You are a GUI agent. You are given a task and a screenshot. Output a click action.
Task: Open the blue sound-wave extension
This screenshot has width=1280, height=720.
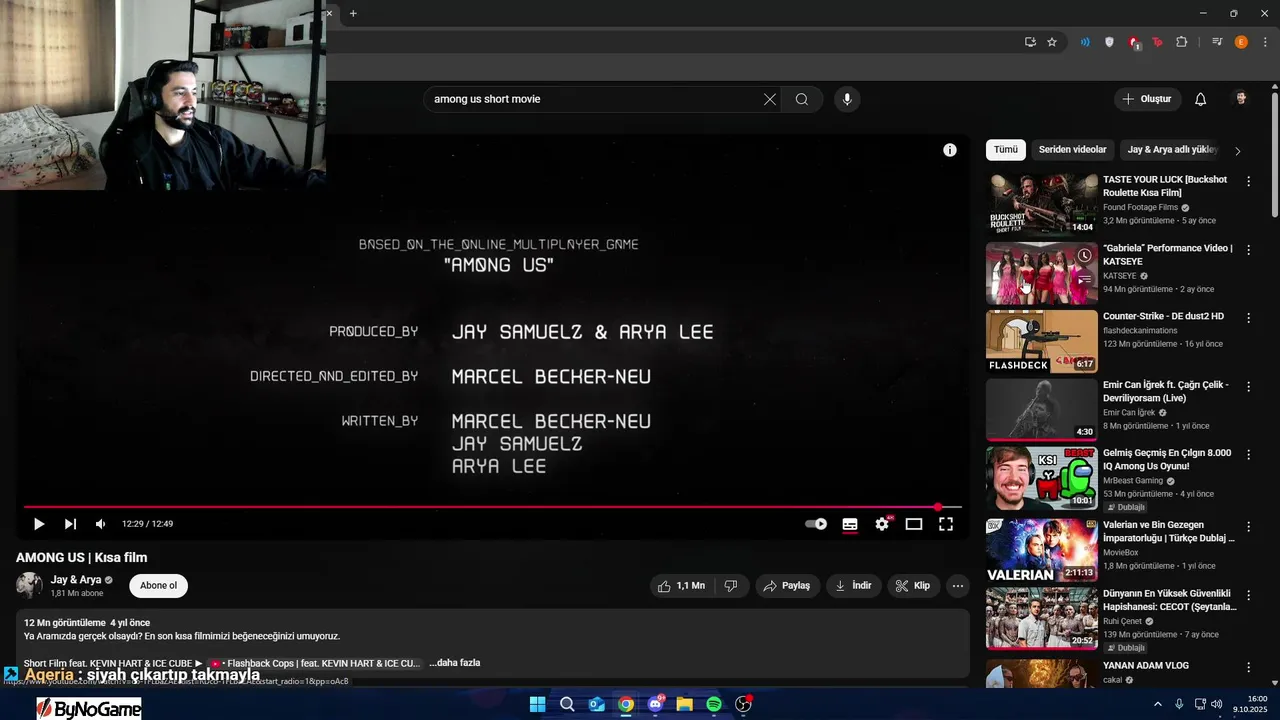[x=1085, y=42]
